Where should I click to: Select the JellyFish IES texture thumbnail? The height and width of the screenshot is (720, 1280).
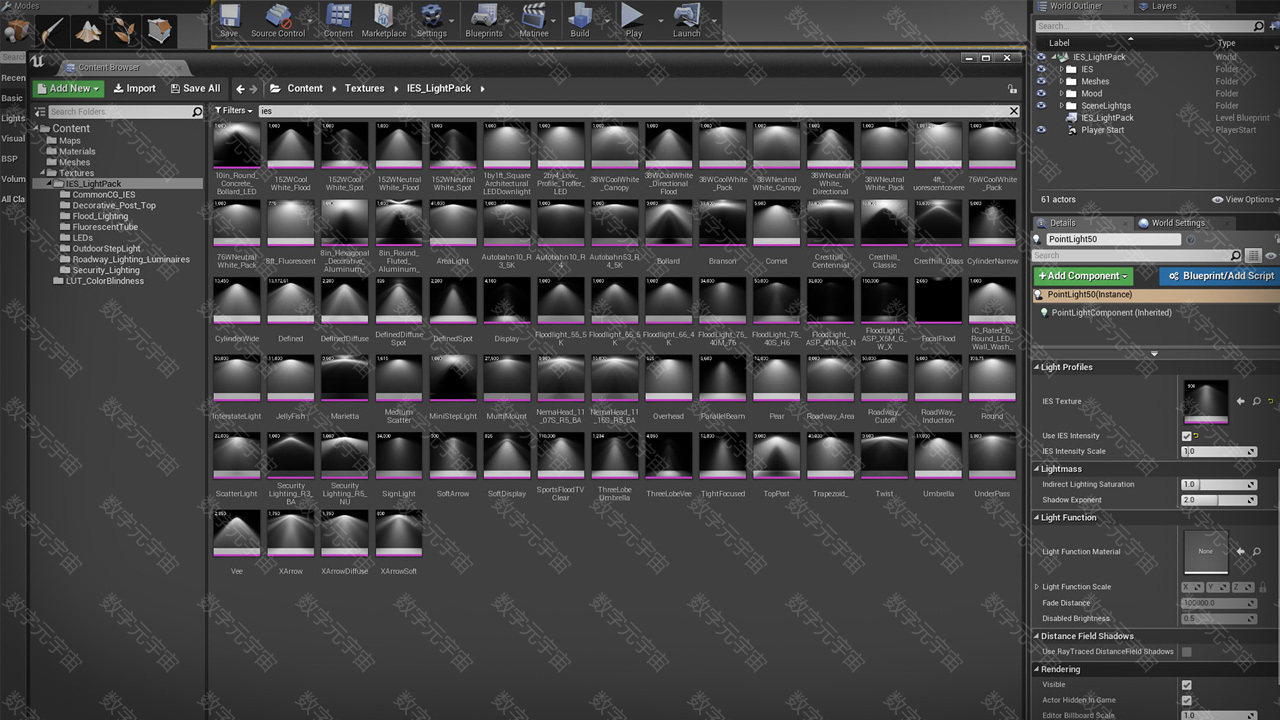[x=291, y=378]
